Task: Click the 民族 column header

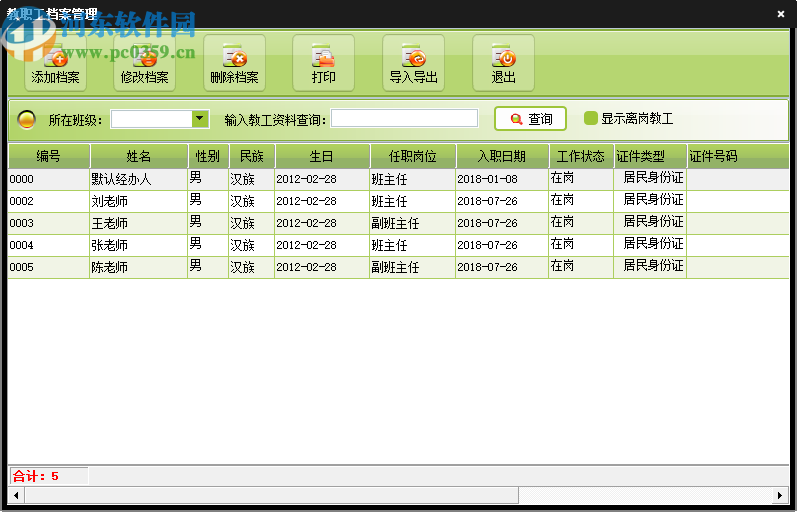Action: [x=252, y=156]
